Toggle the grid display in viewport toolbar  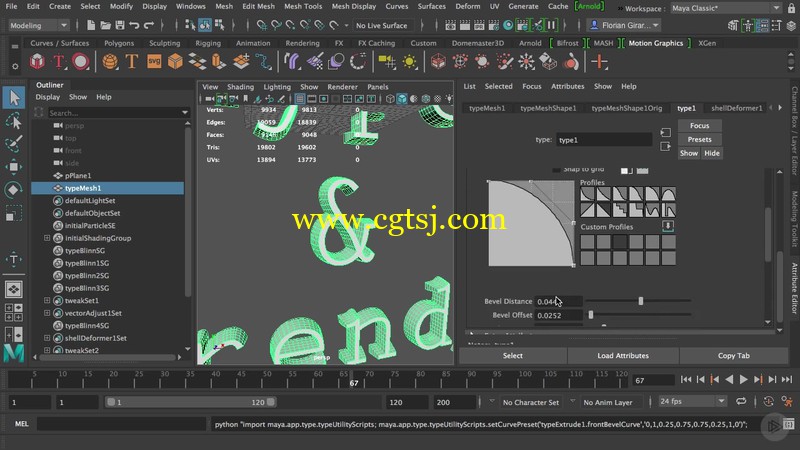click(x=299, y=99)
